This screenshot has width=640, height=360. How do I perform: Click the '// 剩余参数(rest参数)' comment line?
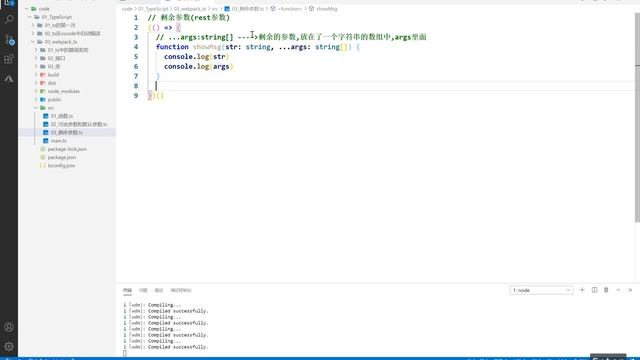189,18
